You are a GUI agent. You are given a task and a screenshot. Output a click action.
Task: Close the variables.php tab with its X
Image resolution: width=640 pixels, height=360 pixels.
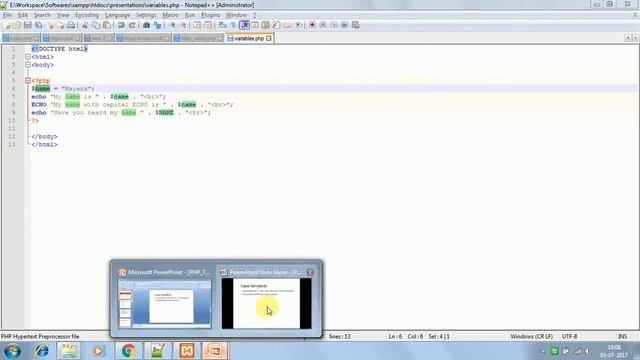tap(269, 38)
